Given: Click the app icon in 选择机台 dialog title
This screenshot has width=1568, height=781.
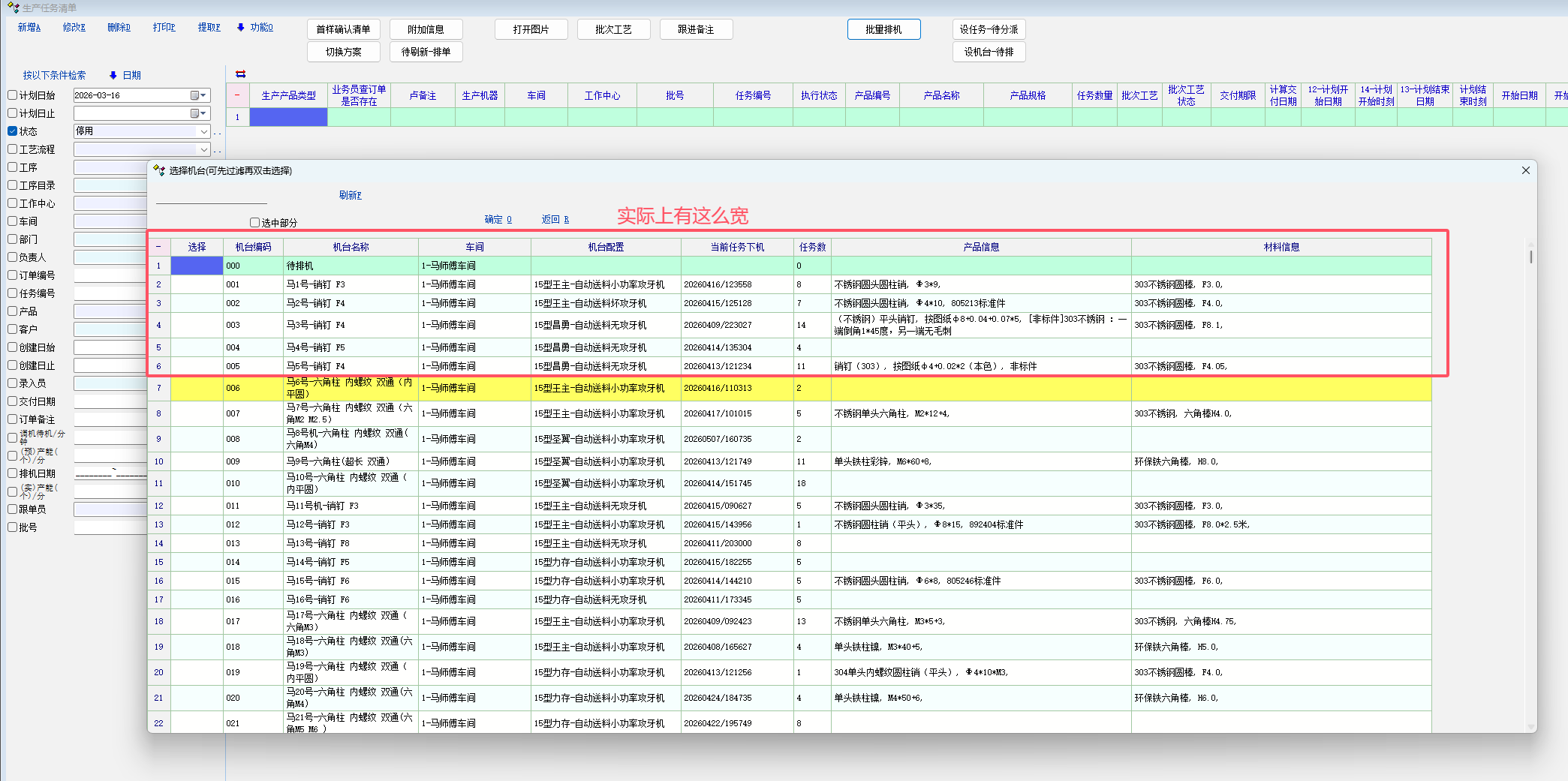Looking at the screenshot, I should [x=158, y=170].
